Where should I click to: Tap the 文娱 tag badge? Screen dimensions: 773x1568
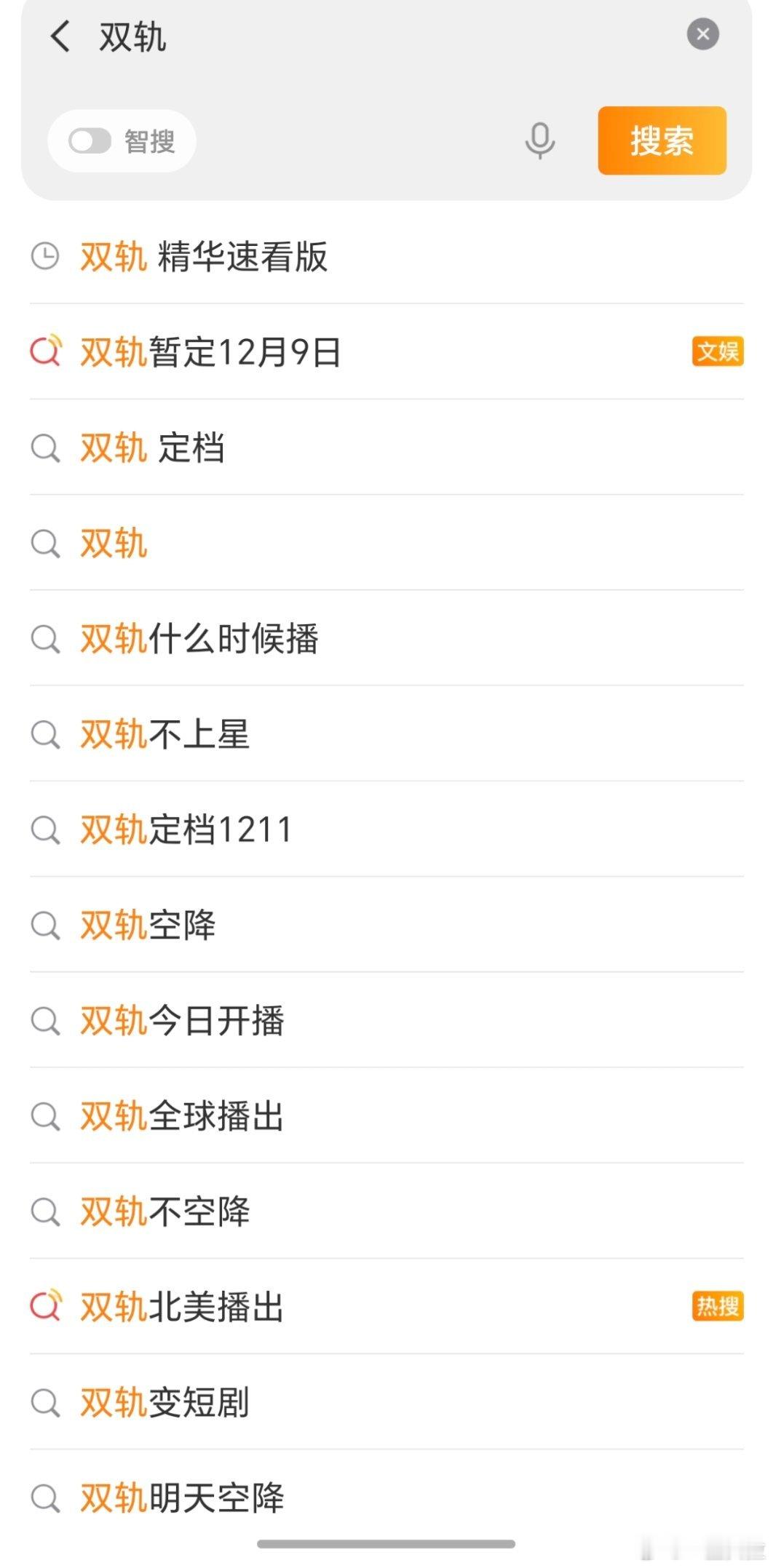[717, 351]
